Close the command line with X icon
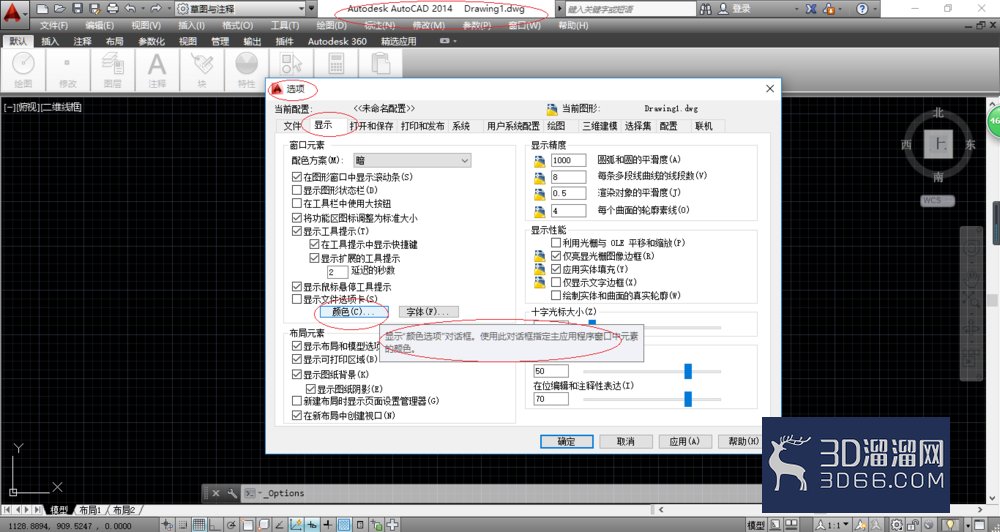 point(216,493)
